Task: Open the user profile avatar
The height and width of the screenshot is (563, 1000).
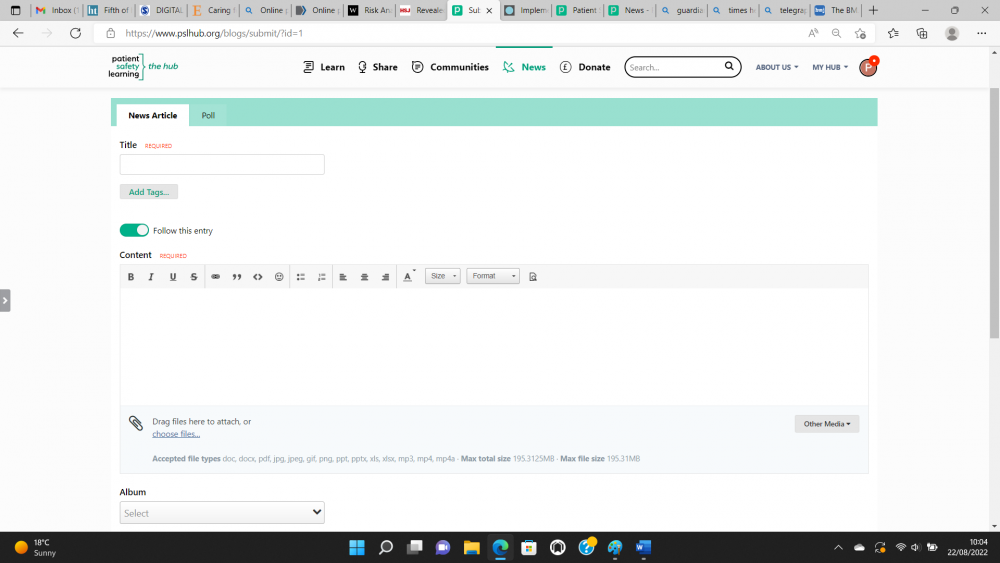Action: pyautogui.click(x=868, y=67)
